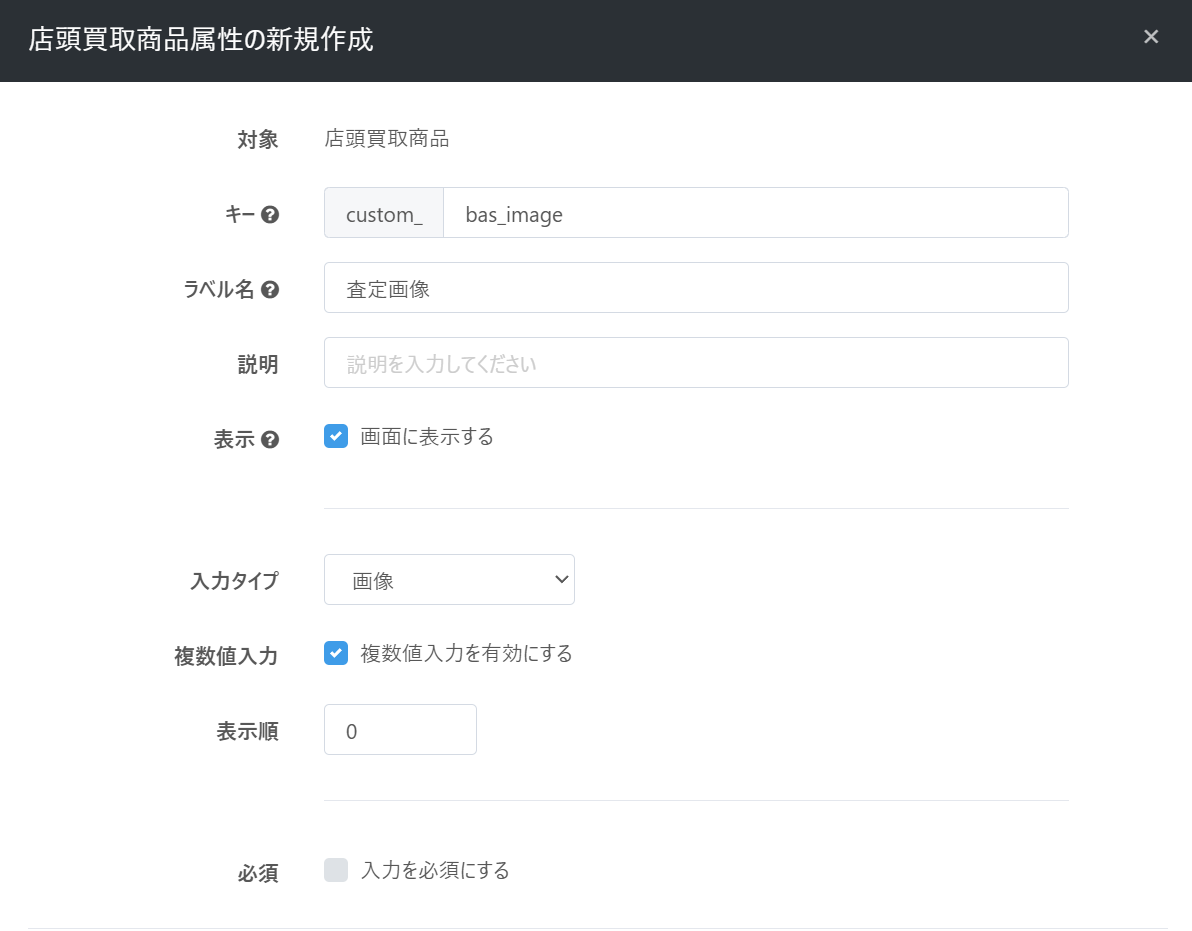This screenshot has width=1192, height=931.
Task: Open the 入力タイプ dropdown showing 画像
Action: (449, 579)
